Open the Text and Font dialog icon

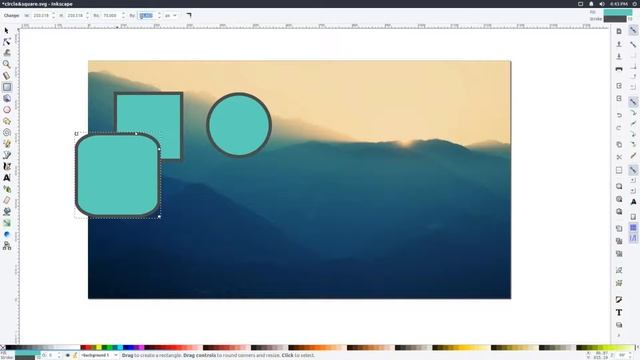619,312
